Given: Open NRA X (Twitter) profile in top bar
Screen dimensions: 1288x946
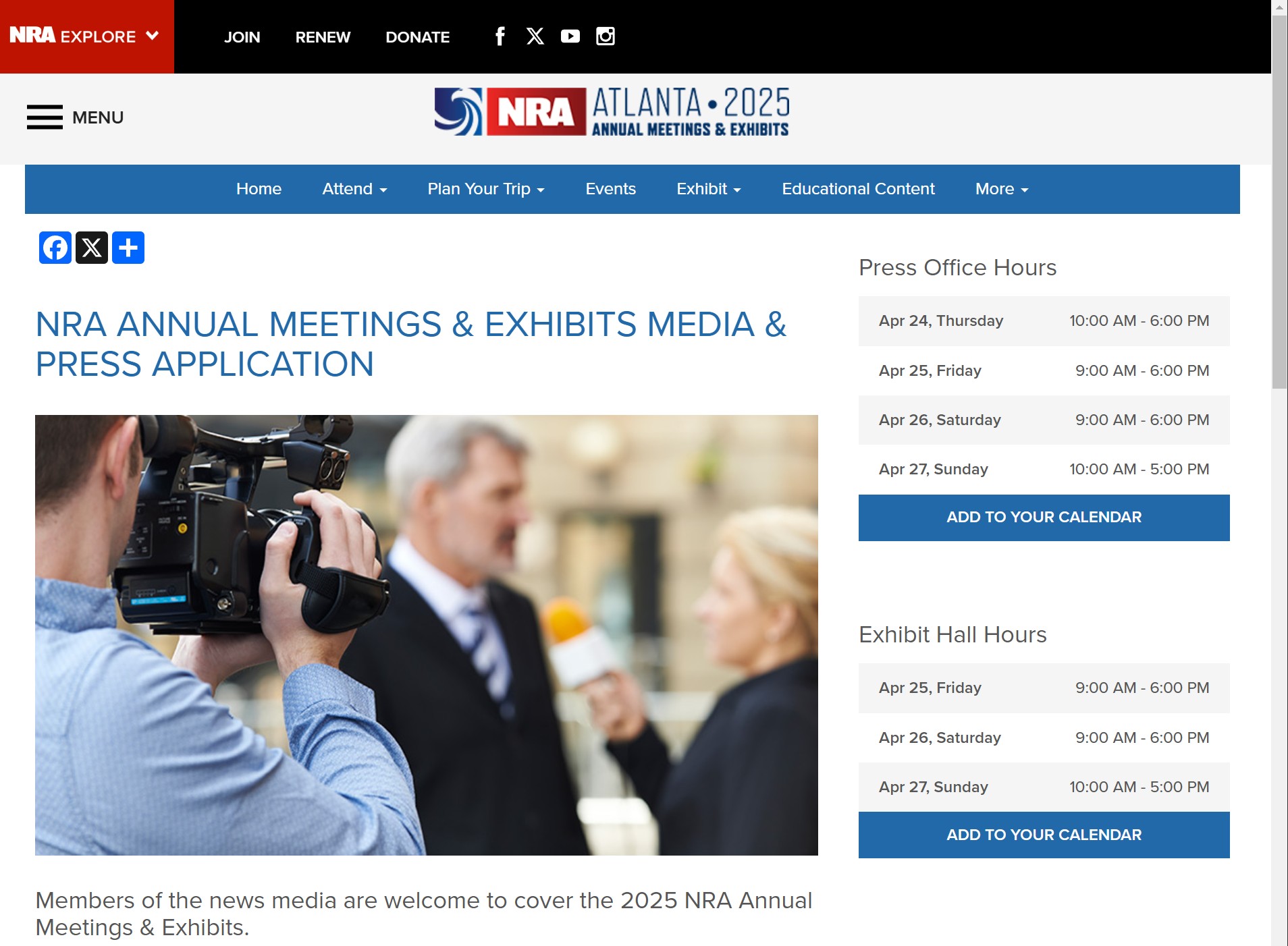Looking at the screenshot, I should click(535, 36).
